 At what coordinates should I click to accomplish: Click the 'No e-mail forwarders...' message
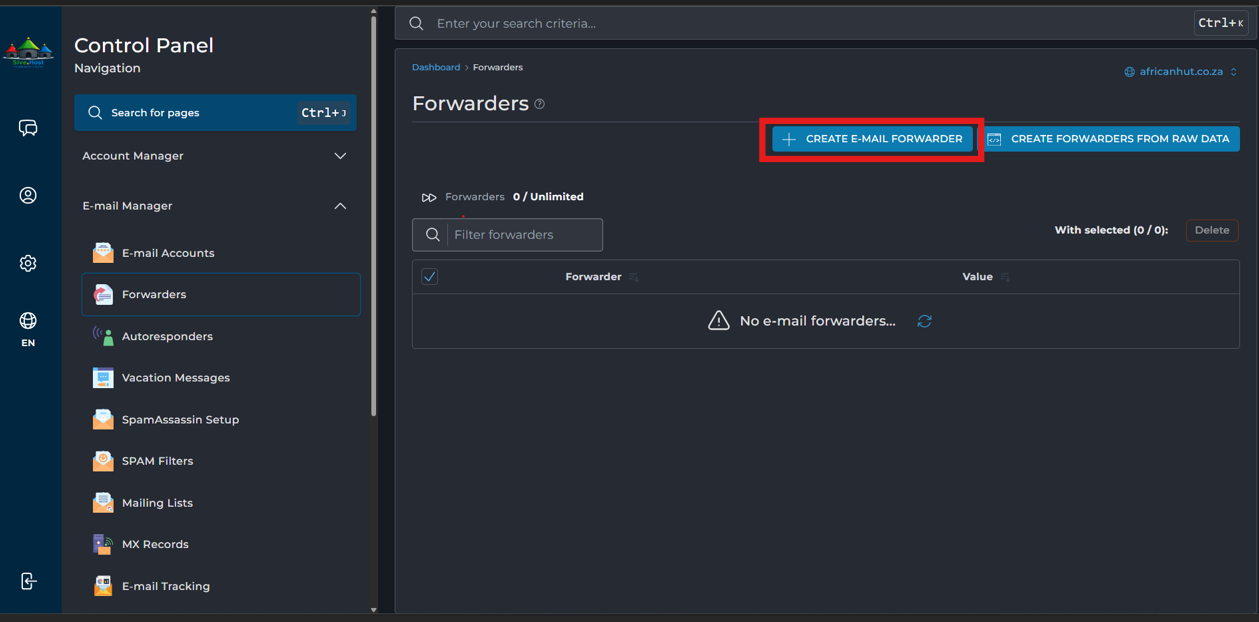pyautogui.click(x=817, y=321)
